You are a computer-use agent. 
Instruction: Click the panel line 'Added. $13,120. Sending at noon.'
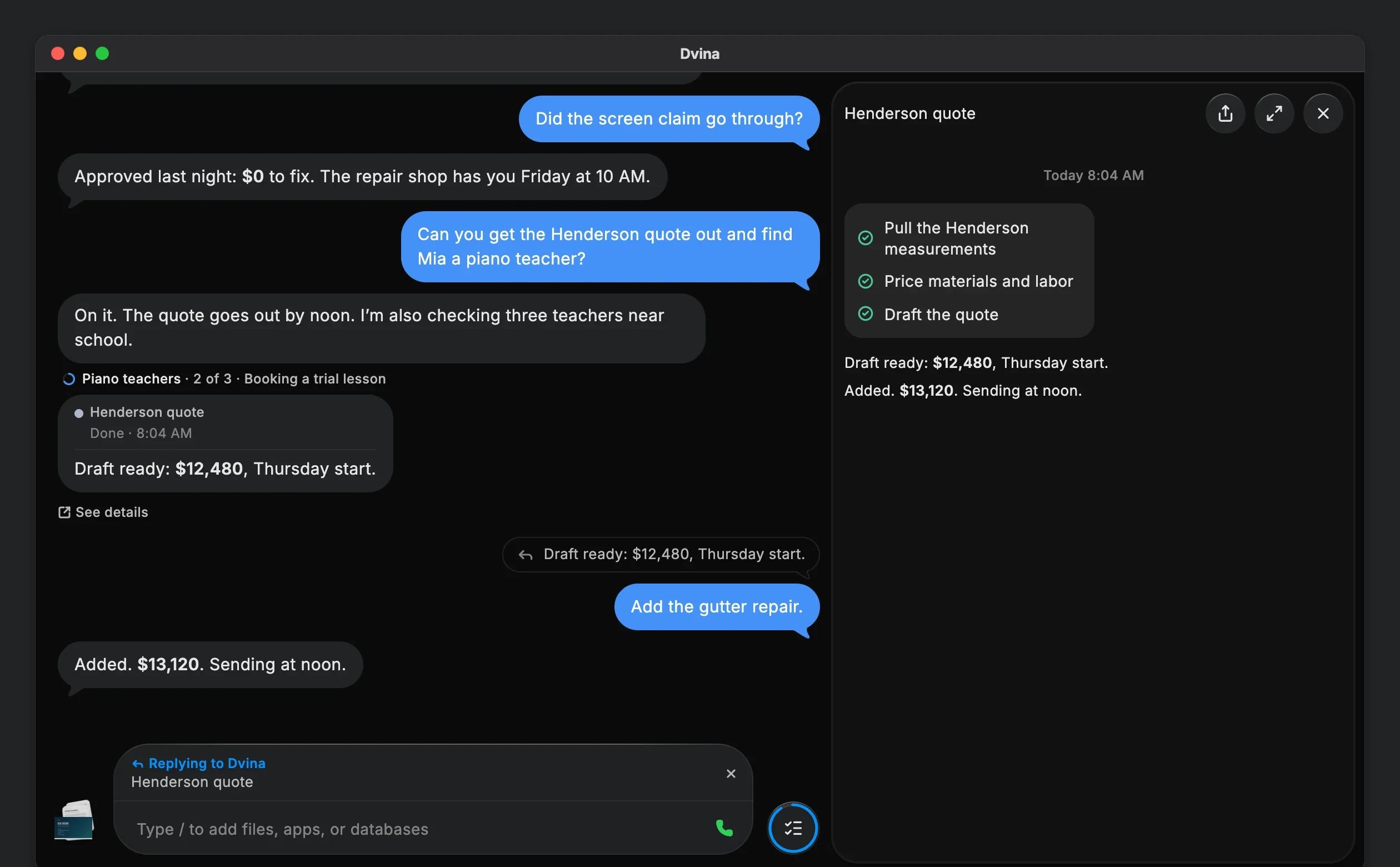963,391
